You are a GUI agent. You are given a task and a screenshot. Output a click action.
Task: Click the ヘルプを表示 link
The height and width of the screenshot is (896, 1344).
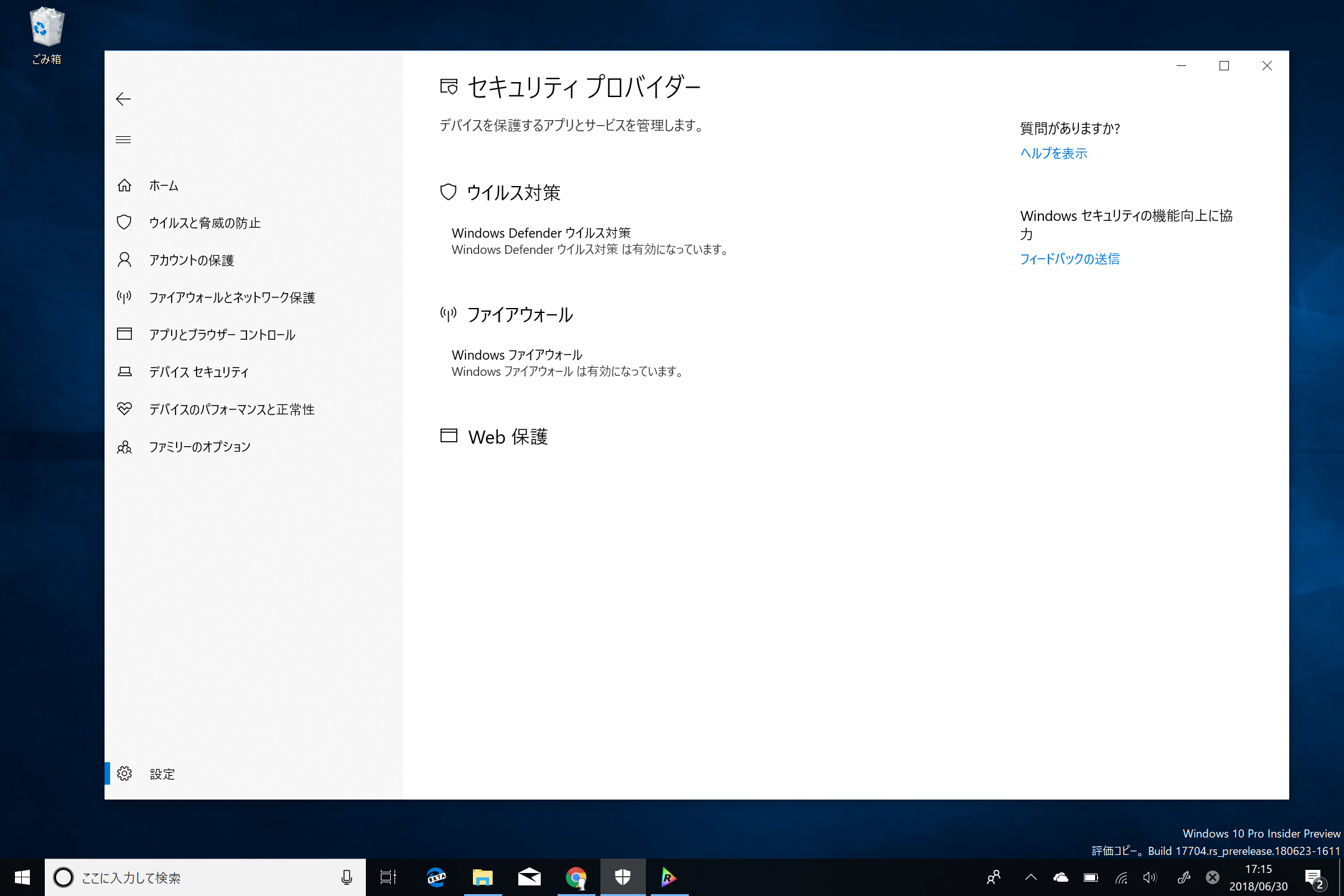[1053, 153]
